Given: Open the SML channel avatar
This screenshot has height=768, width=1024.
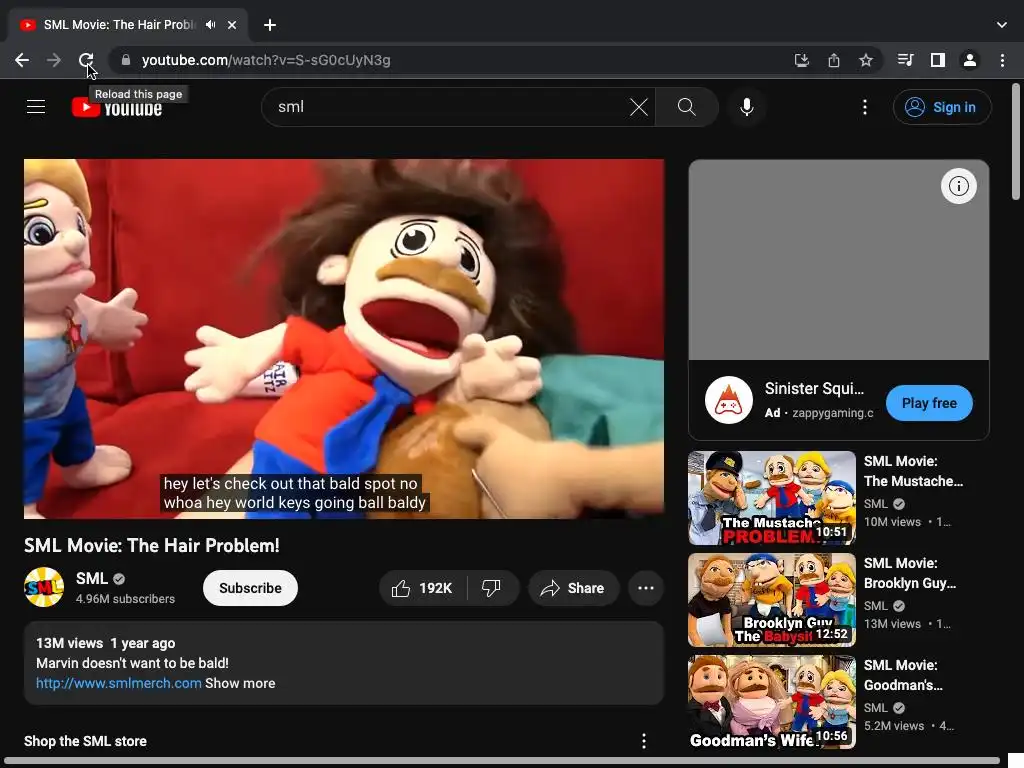Looking at the screenshot, I should click(44, 587).
